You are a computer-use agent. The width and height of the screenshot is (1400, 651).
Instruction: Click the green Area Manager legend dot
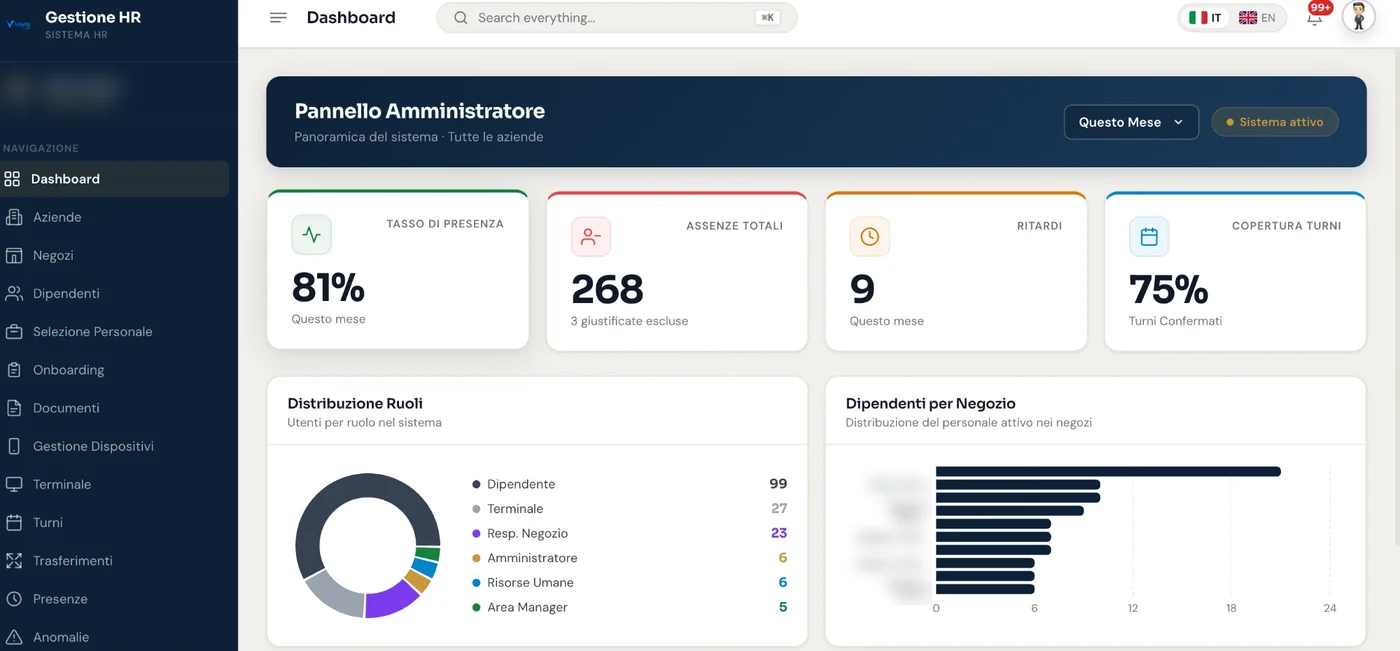[476, 607]
